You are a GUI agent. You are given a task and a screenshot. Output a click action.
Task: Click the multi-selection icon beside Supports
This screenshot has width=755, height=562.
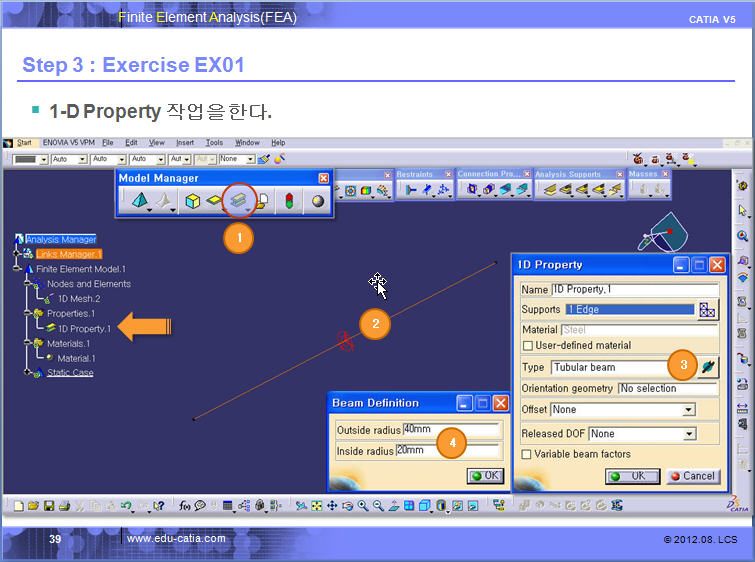[x=708, y=310]
